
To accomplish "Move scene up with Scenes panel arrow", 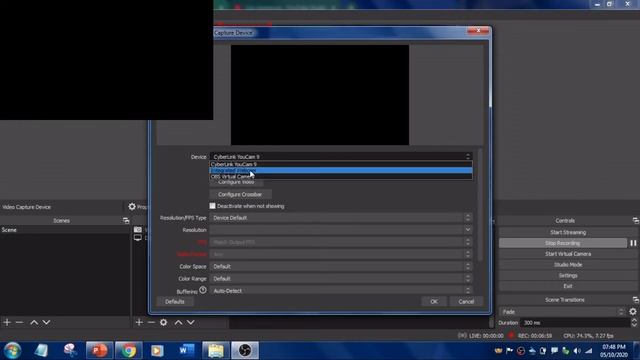I will click(x=34, y=322).
